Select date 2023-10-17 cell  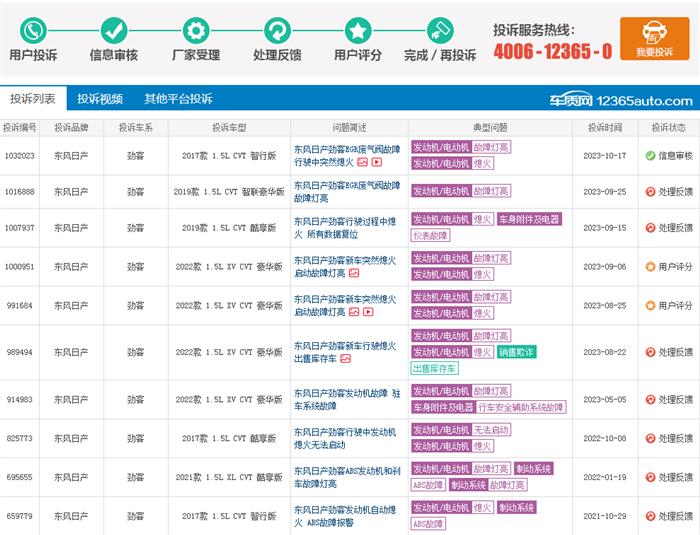pos(605,156)
